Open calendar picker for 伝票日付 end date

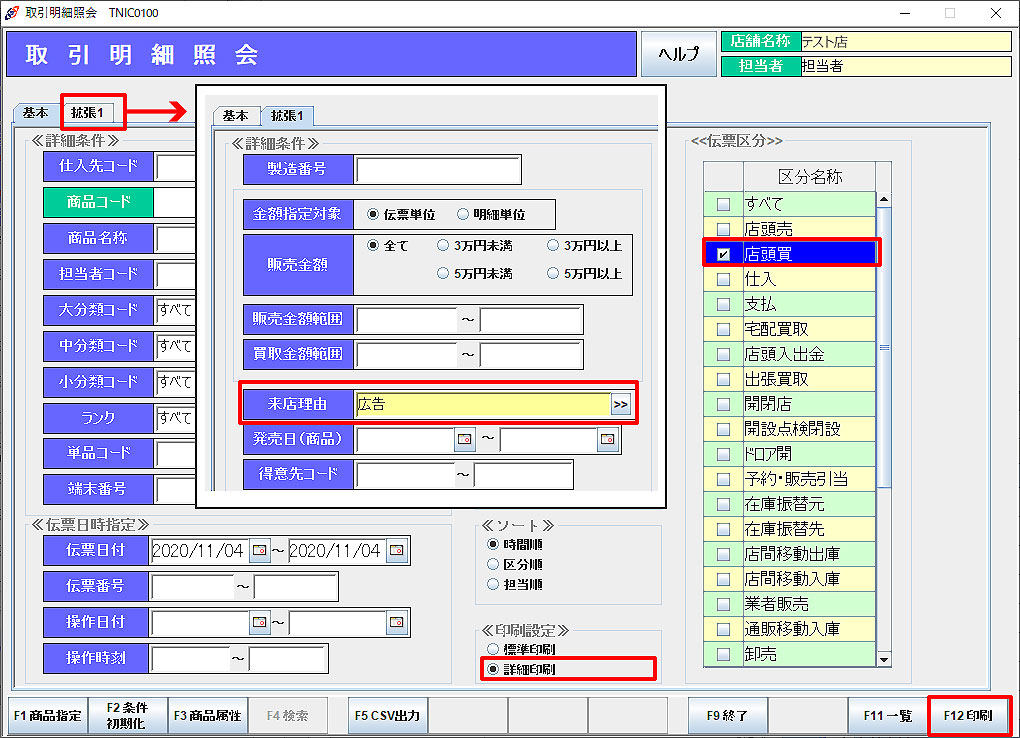(x=398, y=550)
